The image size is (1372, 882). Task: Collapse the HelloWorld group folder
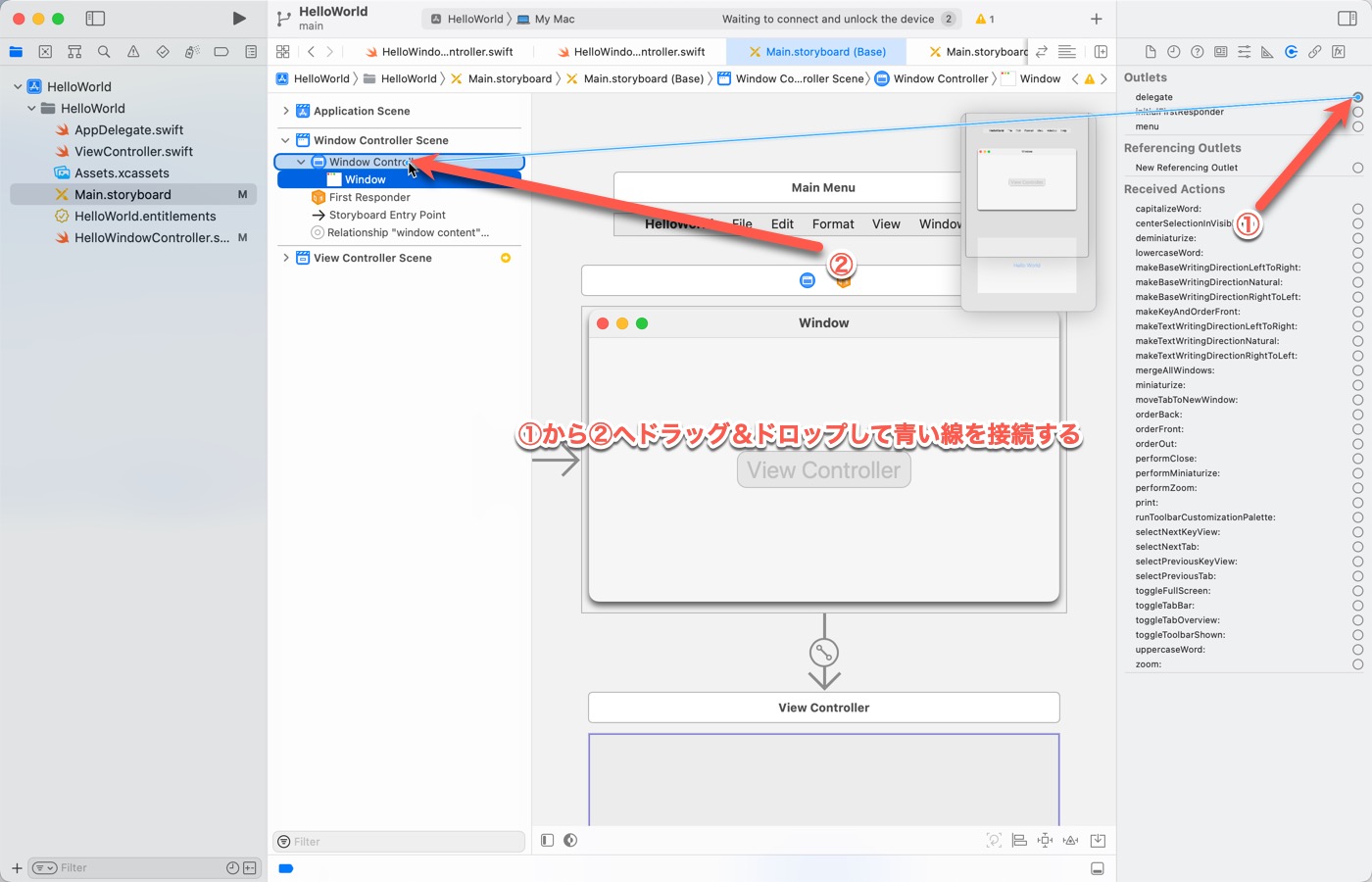[31, 108]
